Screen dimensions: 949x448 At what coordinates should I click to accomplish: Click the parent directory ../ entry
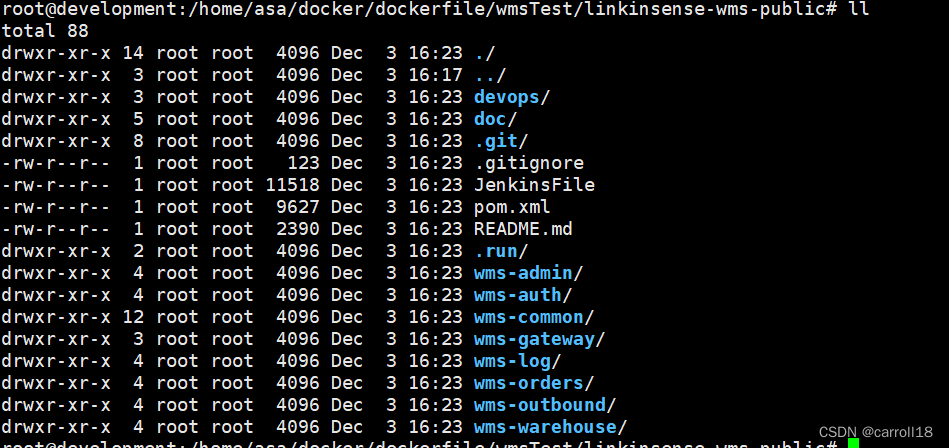pos(490,75)
